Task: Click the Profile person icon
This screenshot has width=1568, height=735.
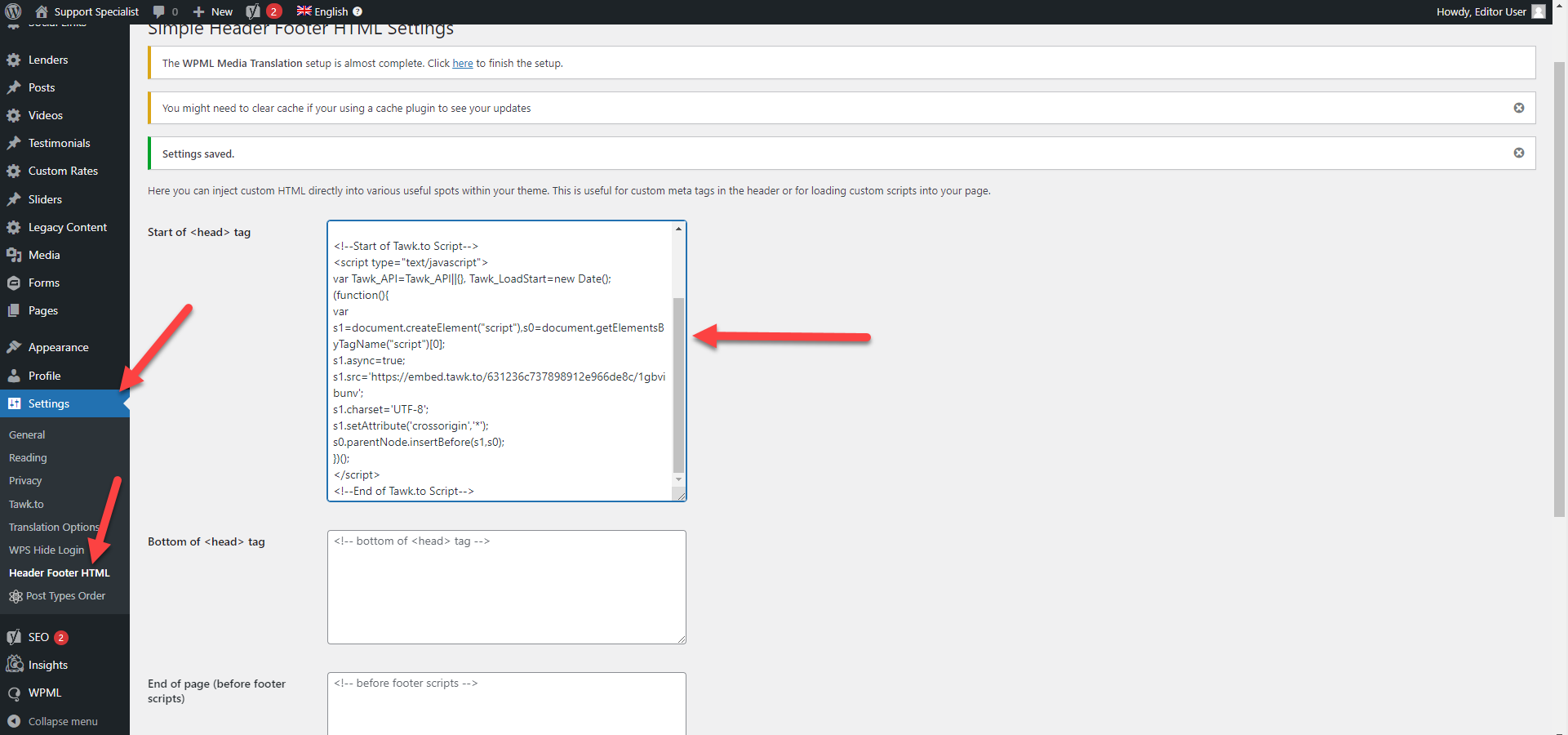Action: (14, 376)
